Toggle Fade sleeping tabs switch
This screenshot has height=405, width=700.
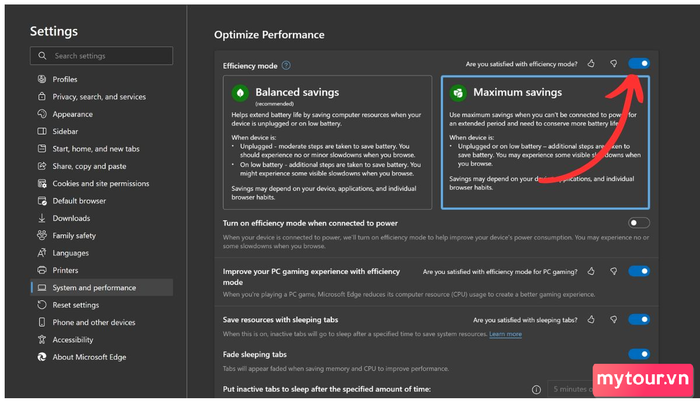(639, 354)
